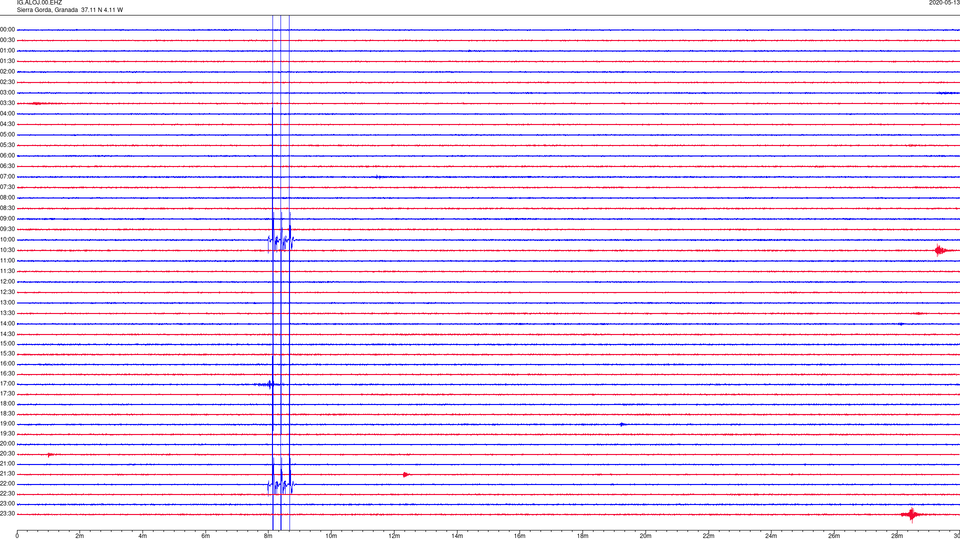Click the 04:00 time label
The height and width of the screenshot is (540, 960).
coord(7,114)
